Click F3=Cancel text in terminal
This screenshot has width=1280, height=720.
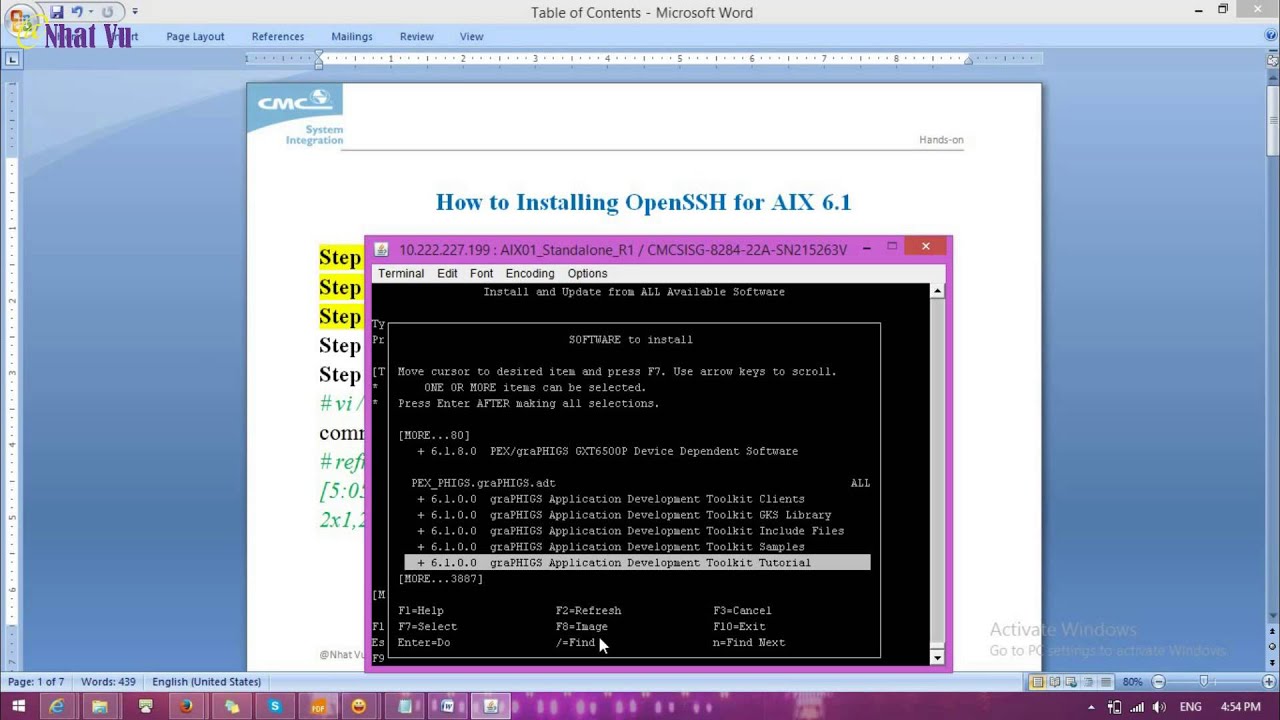[x=742, y=611]
